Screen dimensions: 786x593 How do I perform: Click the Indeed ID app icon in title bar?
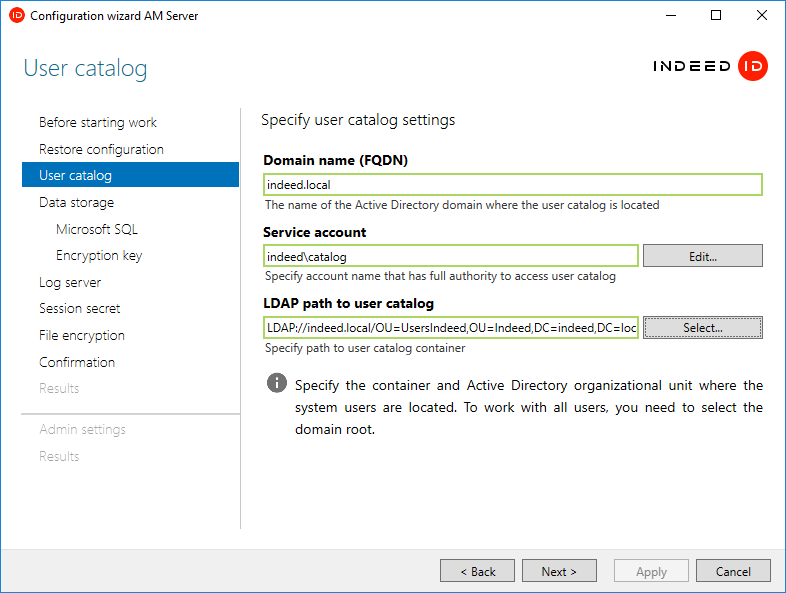click(x=16, y=16)
